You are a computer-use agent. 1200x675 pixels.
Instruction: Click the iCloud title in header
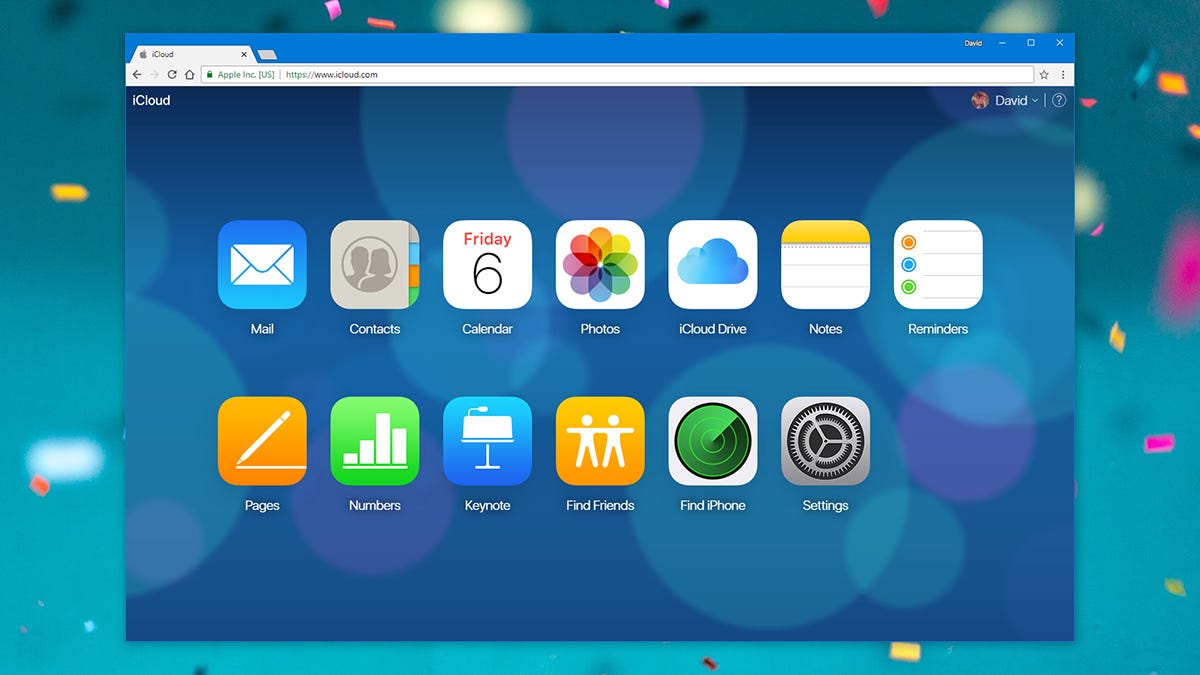click(x=151, y=100)
